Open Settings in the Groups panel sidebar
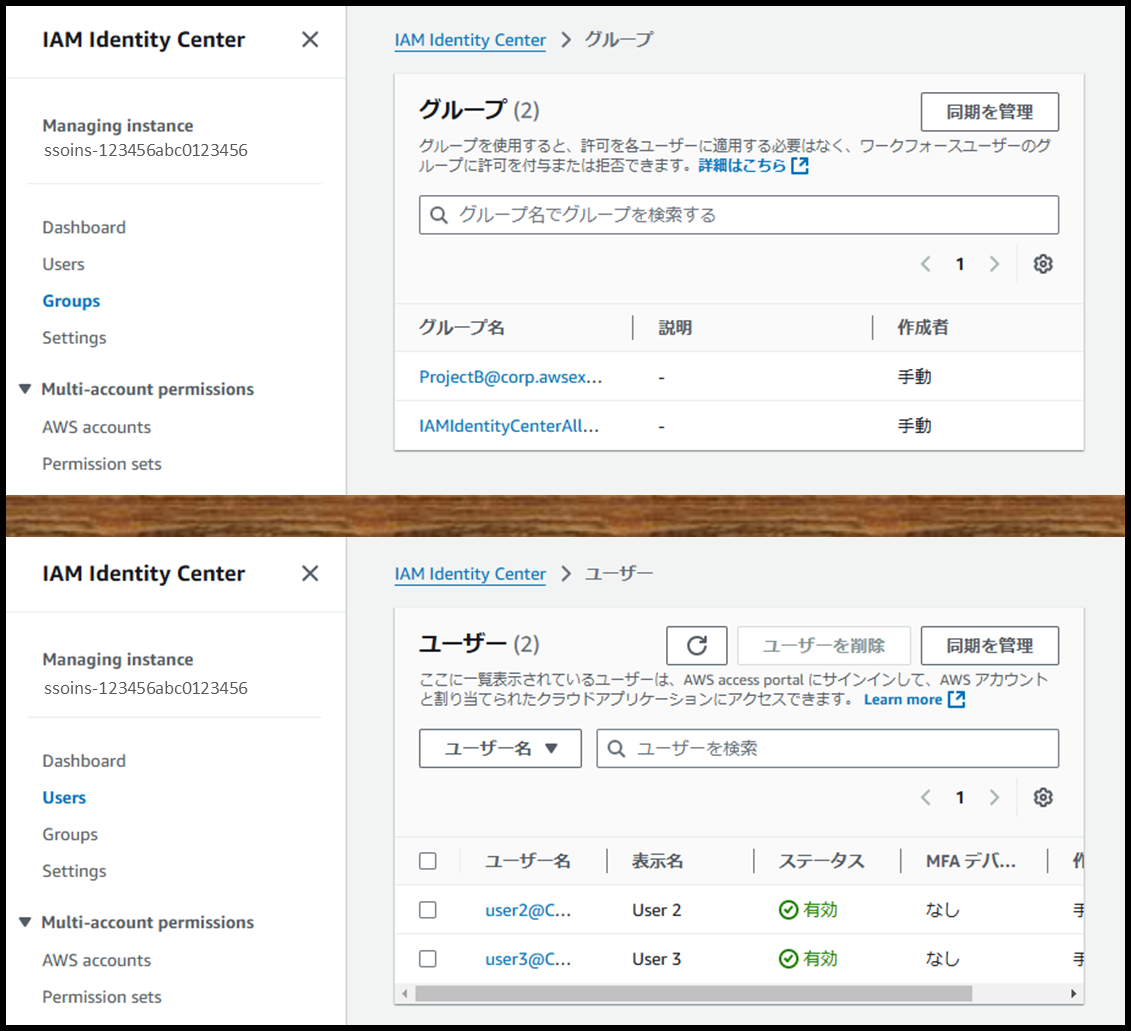 [x=74, y=338]
